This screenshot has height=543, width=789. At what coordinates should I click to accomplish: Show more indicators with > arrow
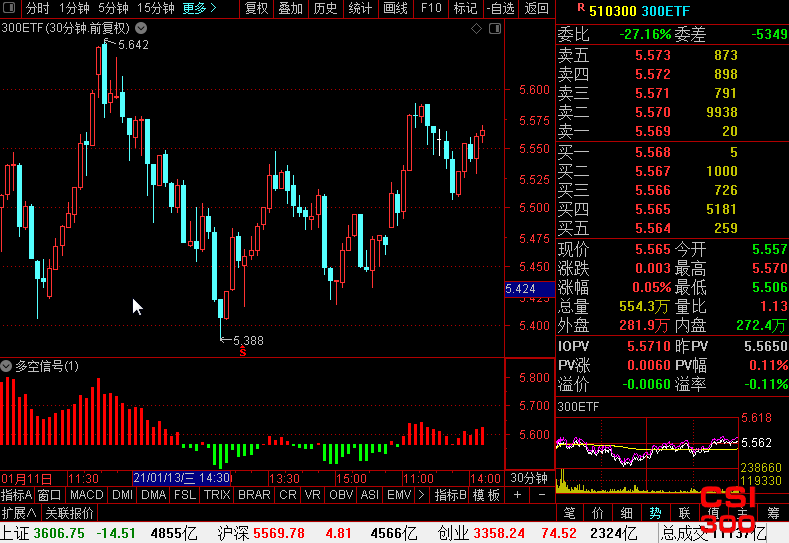point(421,495)
